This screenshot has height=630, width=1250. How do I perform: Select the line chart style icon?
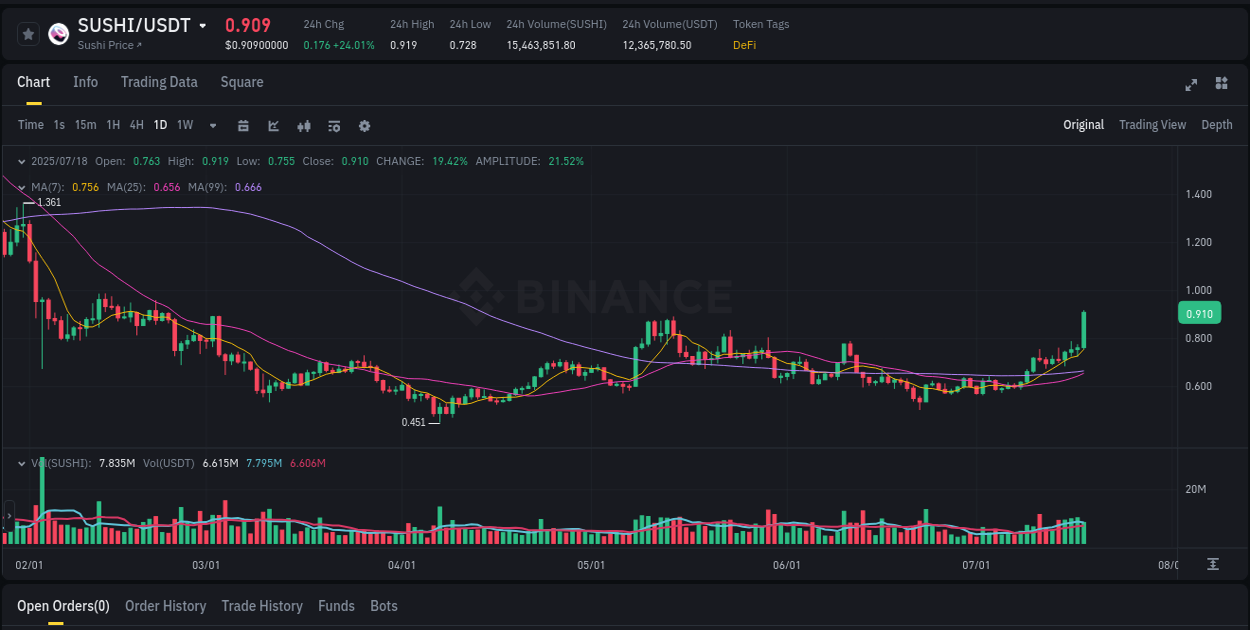point(273,126)
